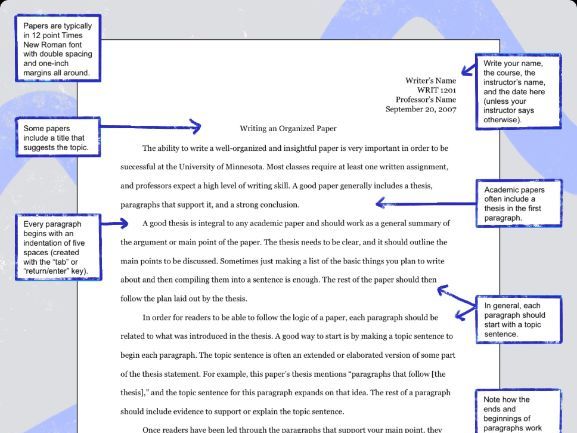
Task: Click the line "should include evidence to support"
Action: coord(232,412)
